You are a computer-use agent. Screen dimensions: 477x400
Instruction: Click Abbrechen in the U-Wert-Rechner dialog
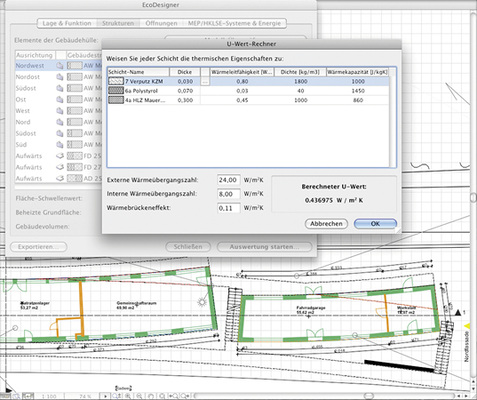click(326, 224)
